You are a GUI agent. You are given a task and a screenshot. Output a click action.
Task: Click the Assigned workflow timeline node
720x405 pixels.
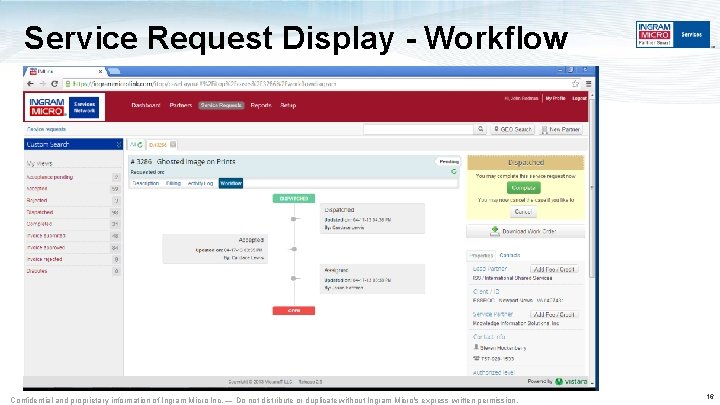(294, 278)
